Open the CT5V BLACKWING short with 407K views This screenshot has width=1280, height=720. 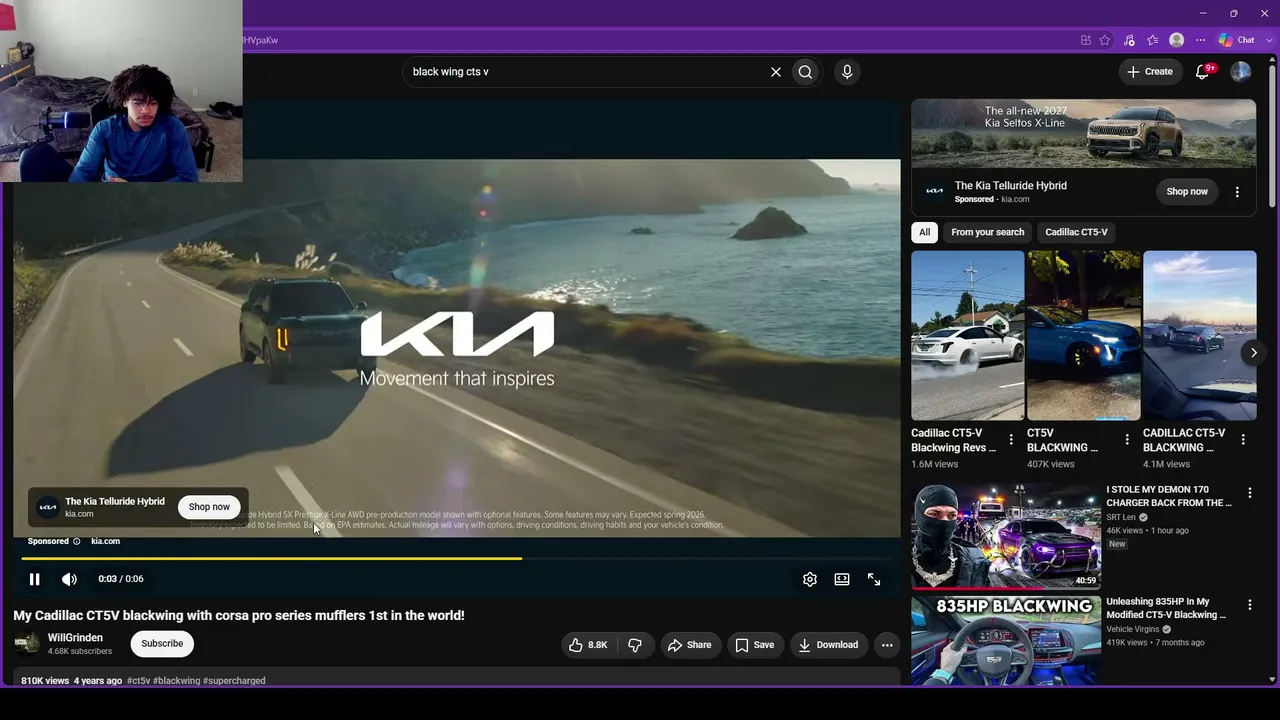pos(1084,336)
